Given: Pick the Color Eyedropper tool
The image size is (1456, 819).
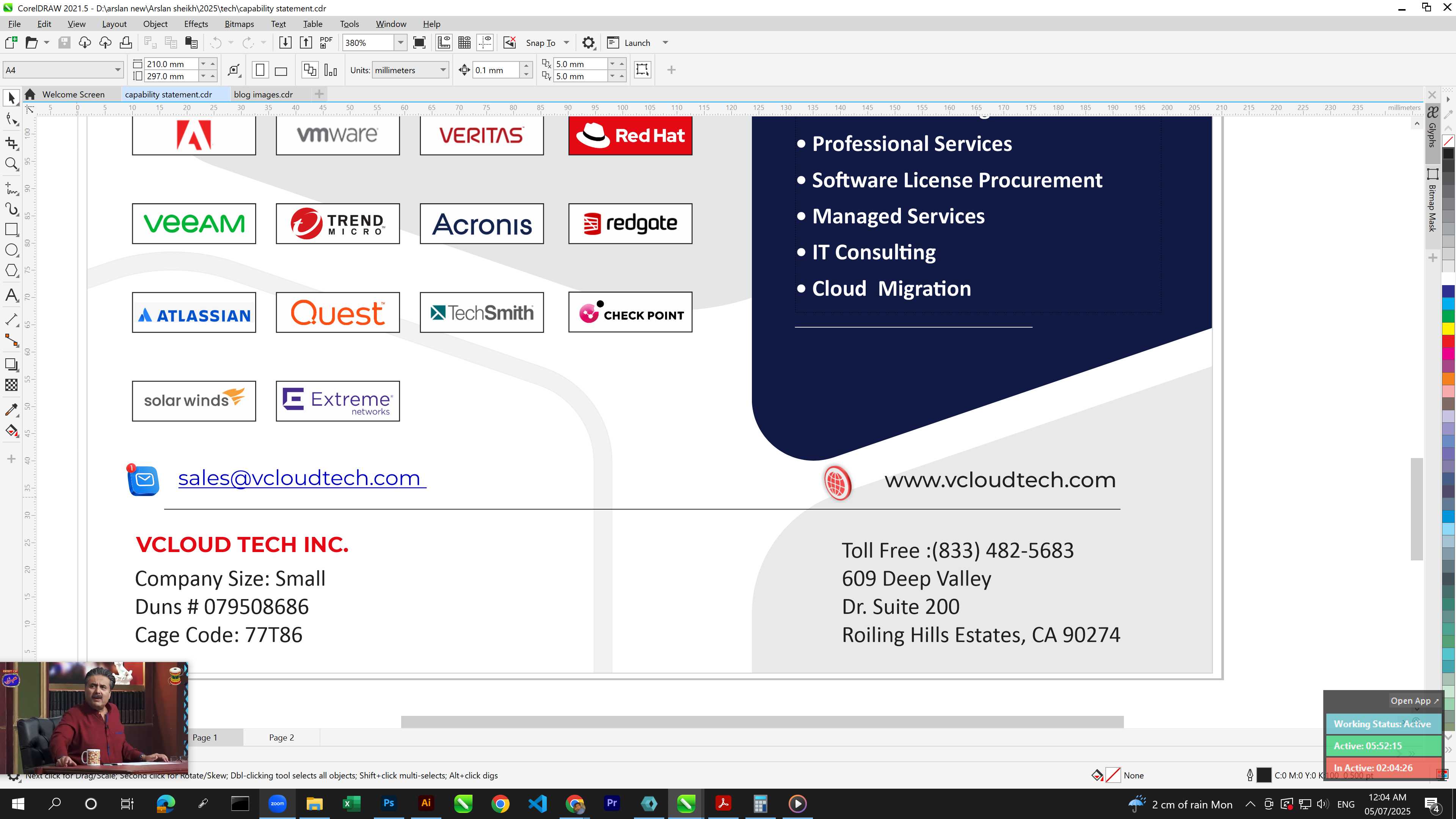Looking at the screenshot, I should click(x=11, y=409).
